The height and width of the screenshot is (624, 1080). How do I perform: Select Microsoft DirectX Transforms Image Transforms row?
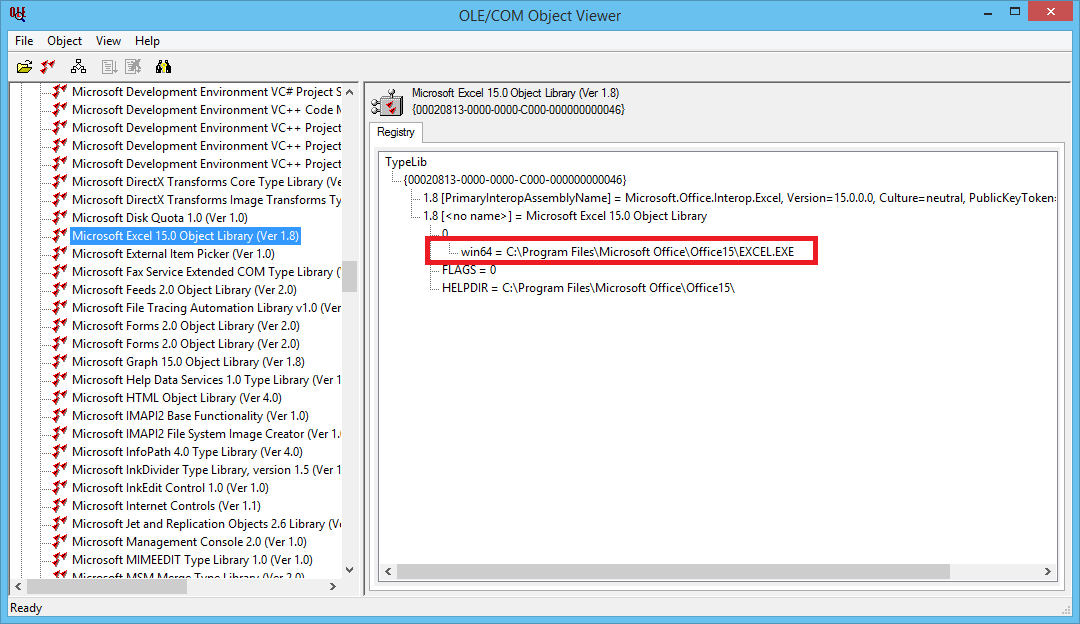[x=206, y=200]
